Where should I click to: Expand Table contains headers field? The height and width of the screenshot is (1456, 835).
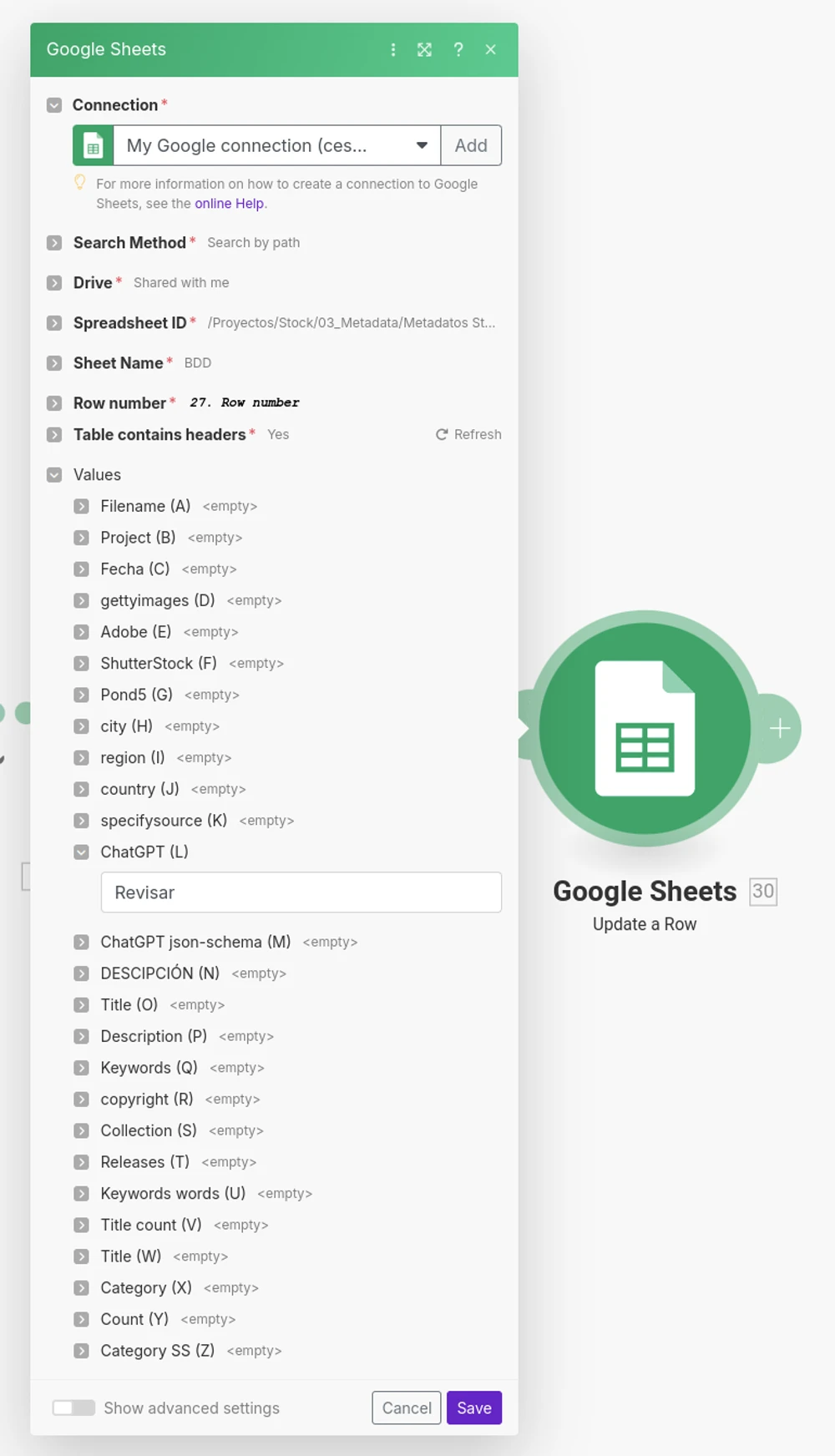pos(54,434)
